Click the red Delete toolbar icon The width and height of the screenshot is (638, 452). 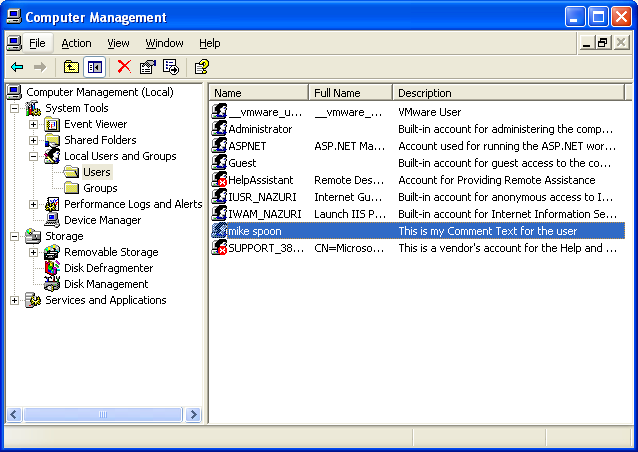[x=124, y=66]
